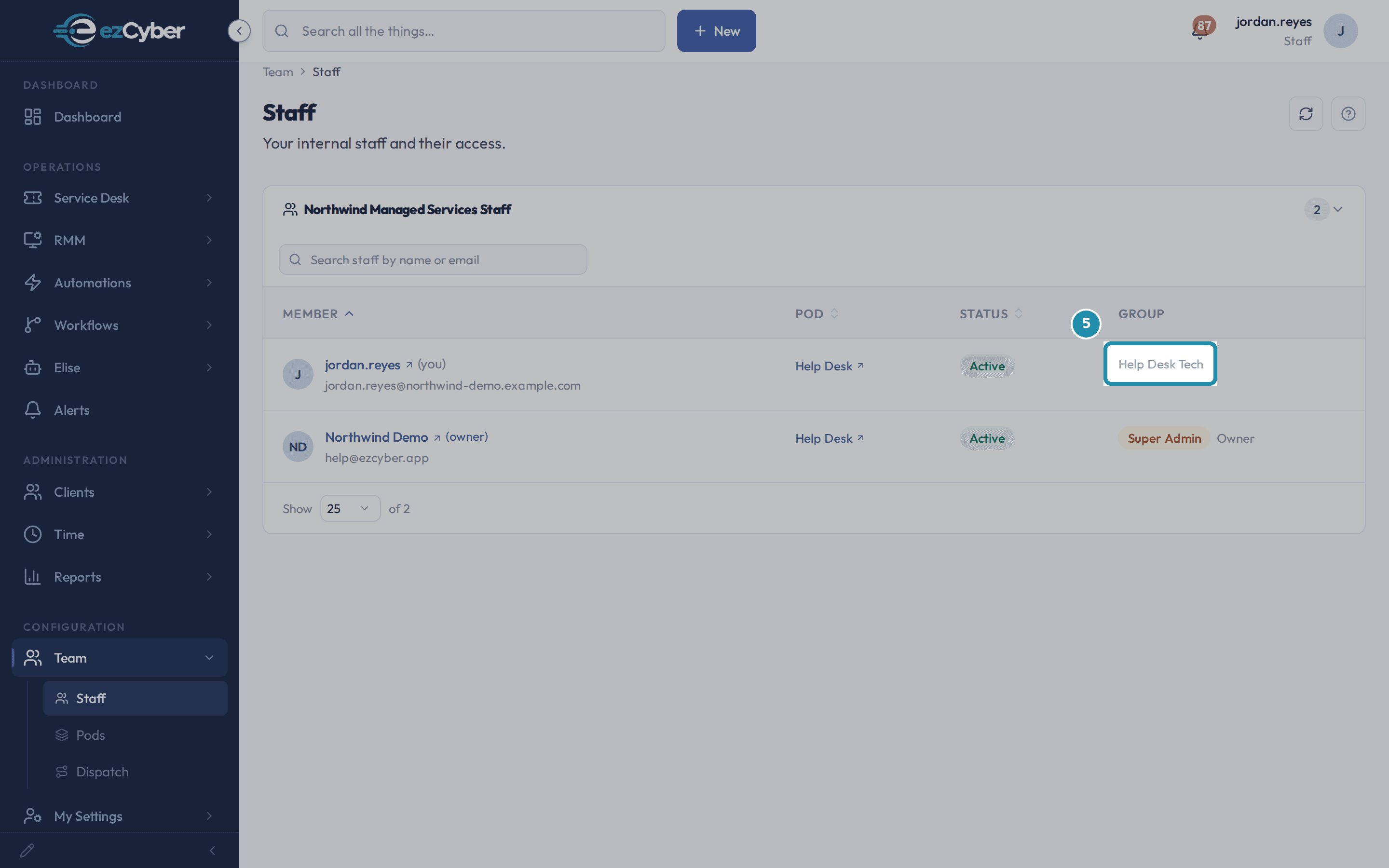Click the Help Desk Tech group tag

[x=1160, y=364]
